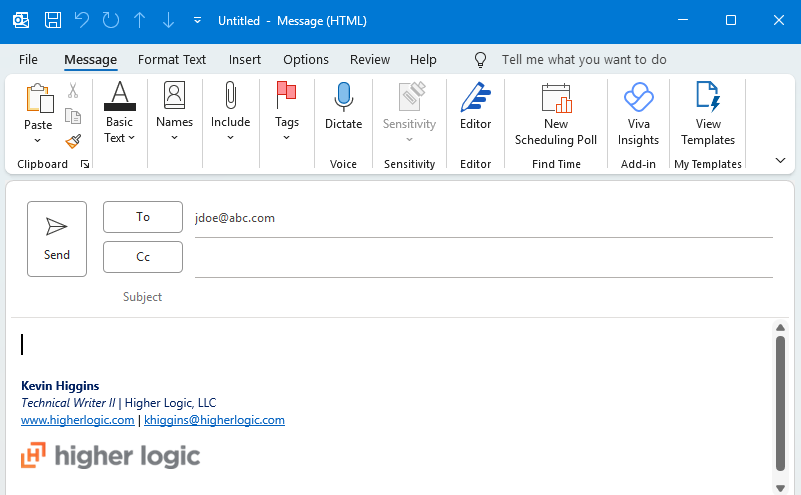801x495 pixels.
Task: Open the Help tab
Action: coord(423,60)
